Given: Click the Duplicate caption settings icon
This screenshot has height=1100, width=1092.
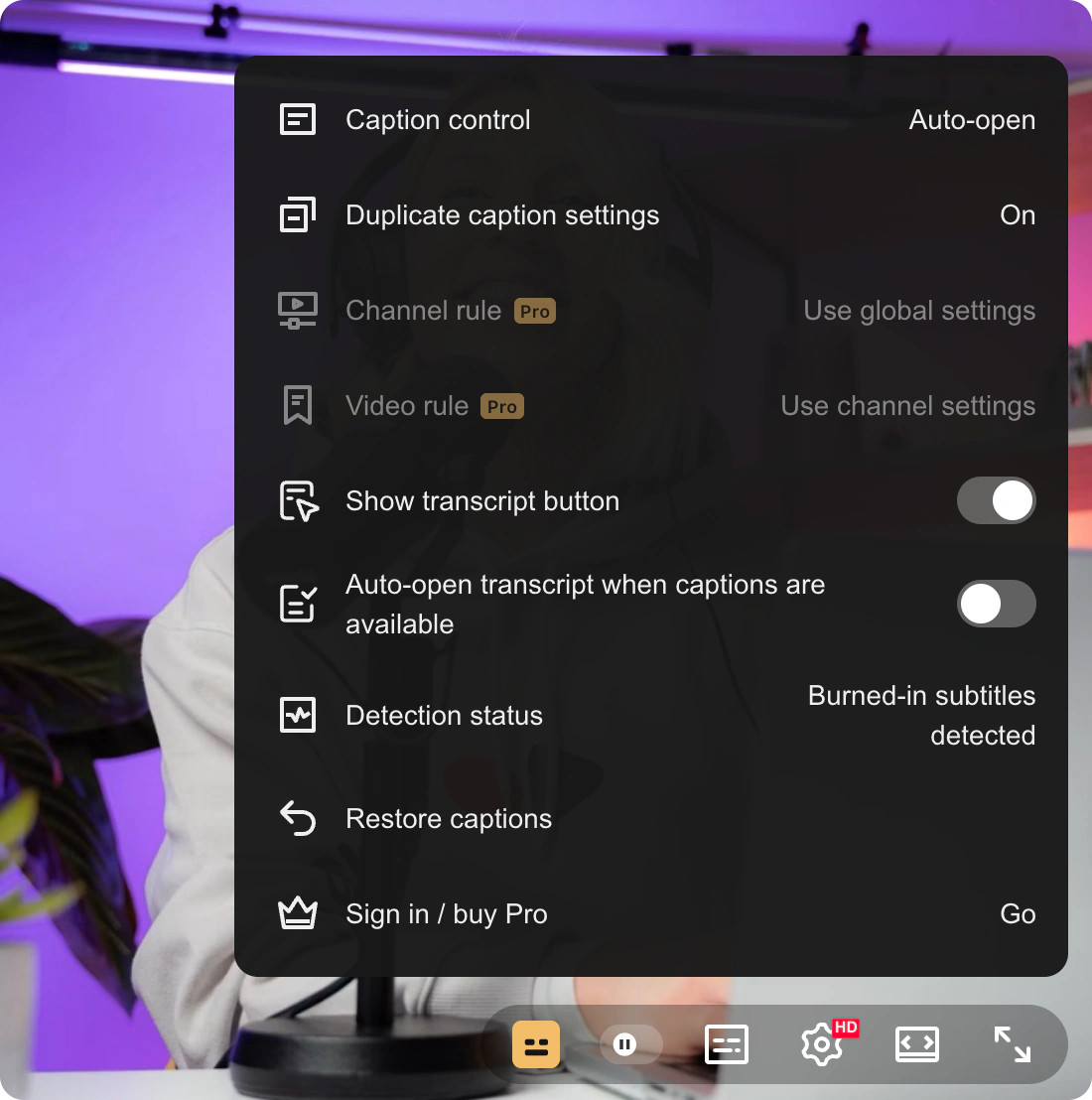Looking at the screenshot, I should tap(298, 214).
